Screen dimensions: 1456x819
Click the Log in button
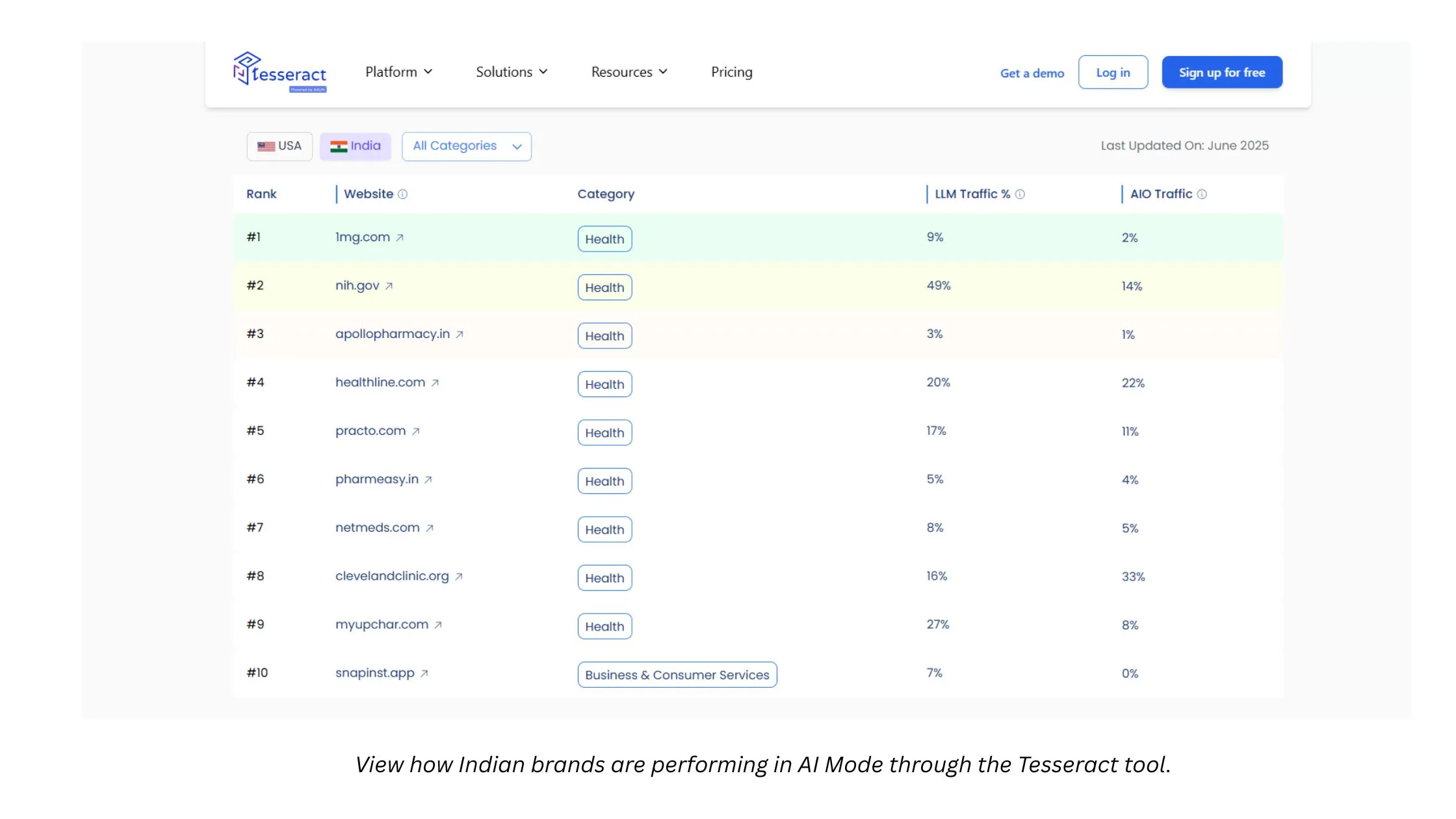coord(1113,72)
